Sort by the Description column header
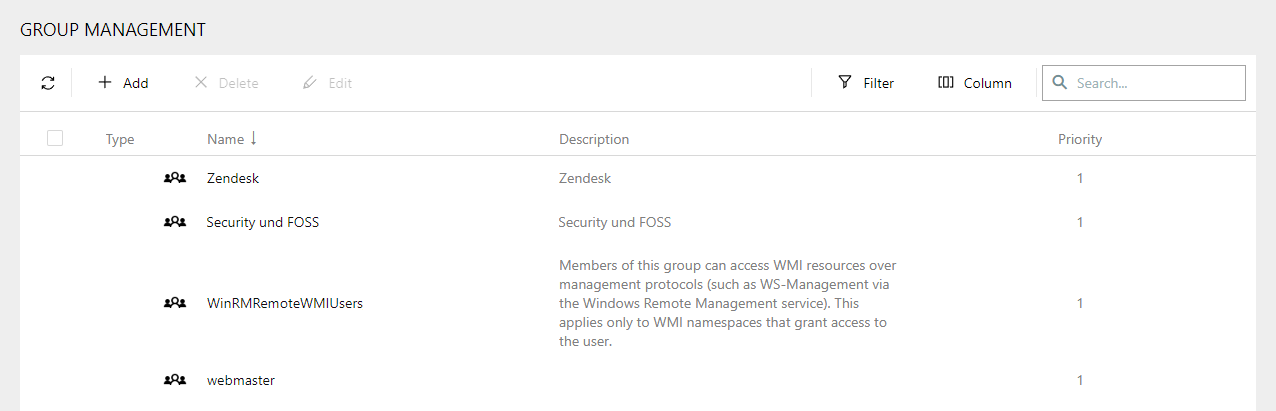This screenshot has height=411, width=1276. tap(594, 139)
